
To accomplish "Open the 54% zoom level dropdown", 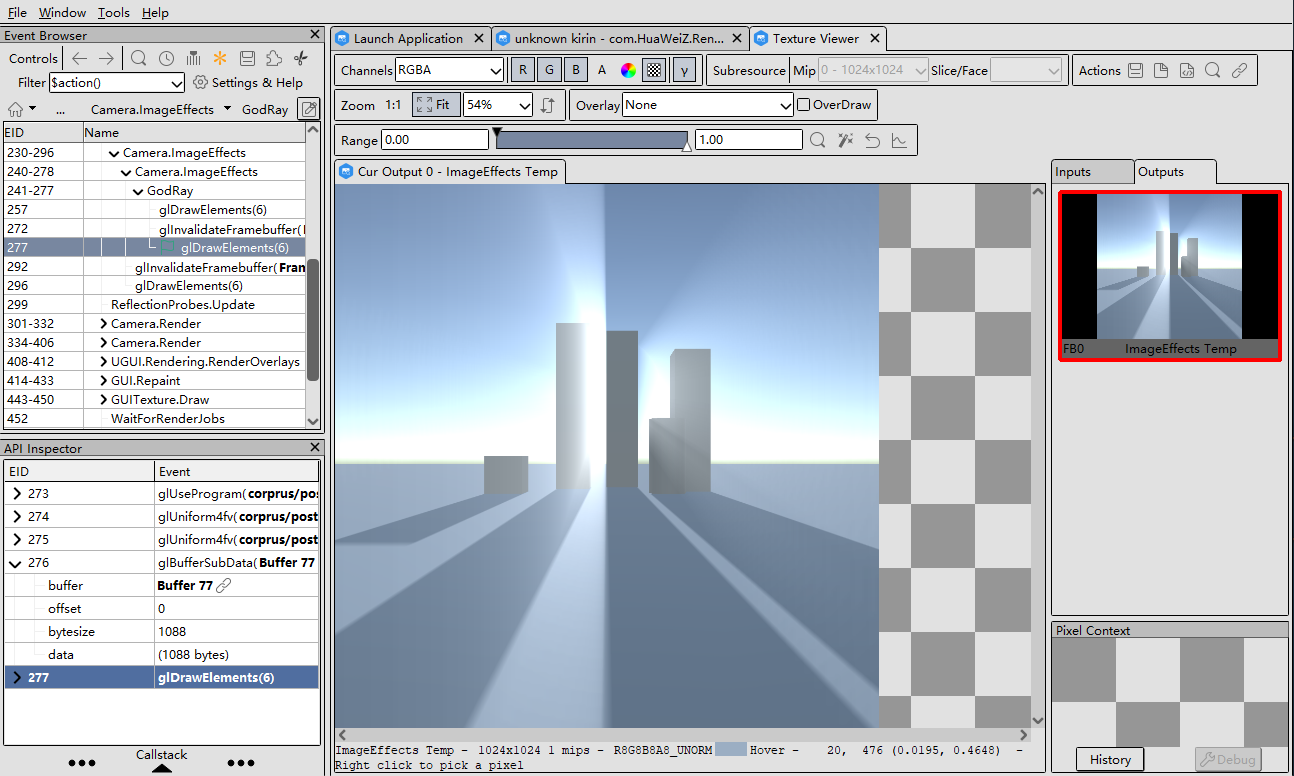I will [x=498, y=105].
